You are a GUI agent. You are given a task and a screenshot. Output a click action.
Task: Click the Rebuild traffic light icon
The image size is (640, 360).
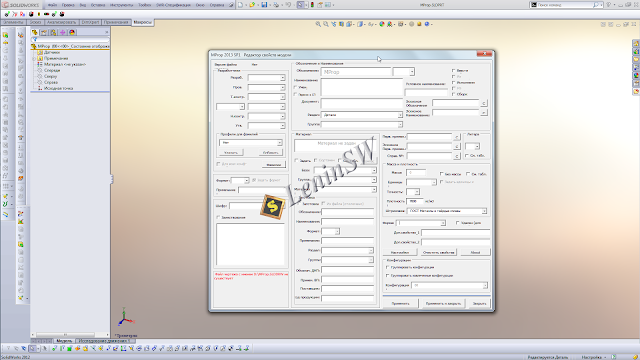pyautogui.click(x=312, y=5)
